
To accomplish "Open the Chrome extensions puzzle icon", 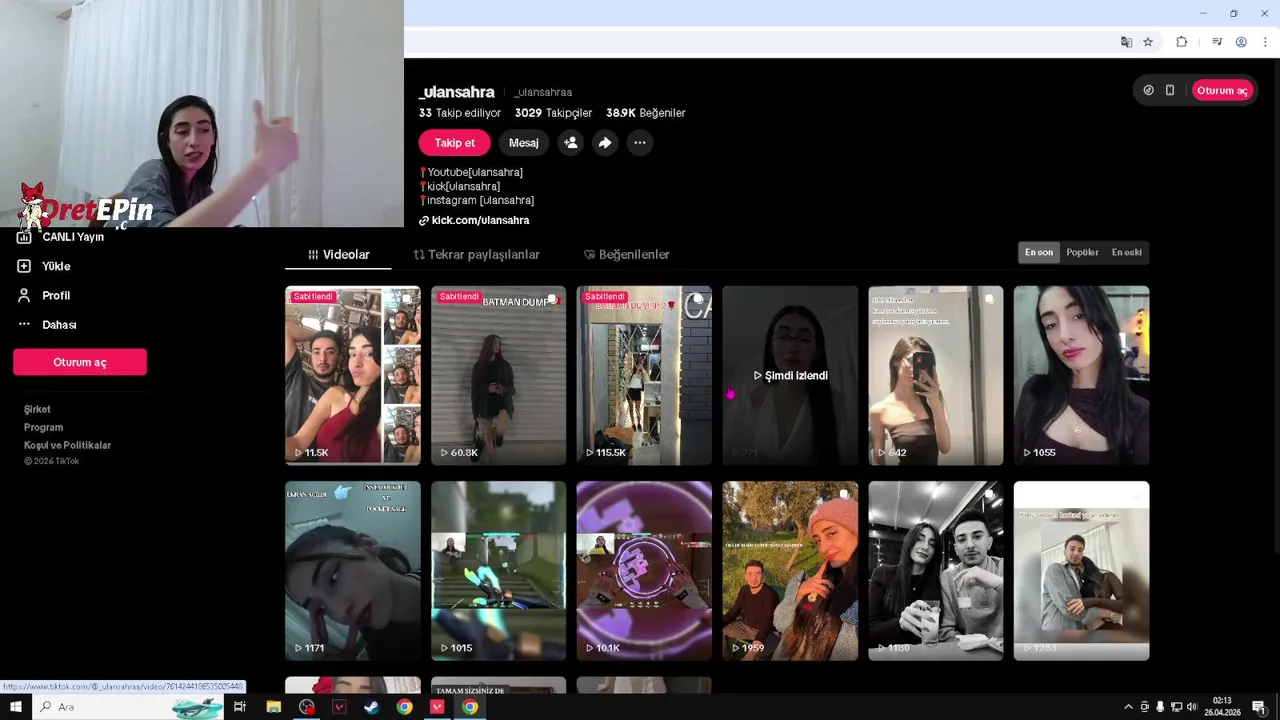I will click(1181, 42).
